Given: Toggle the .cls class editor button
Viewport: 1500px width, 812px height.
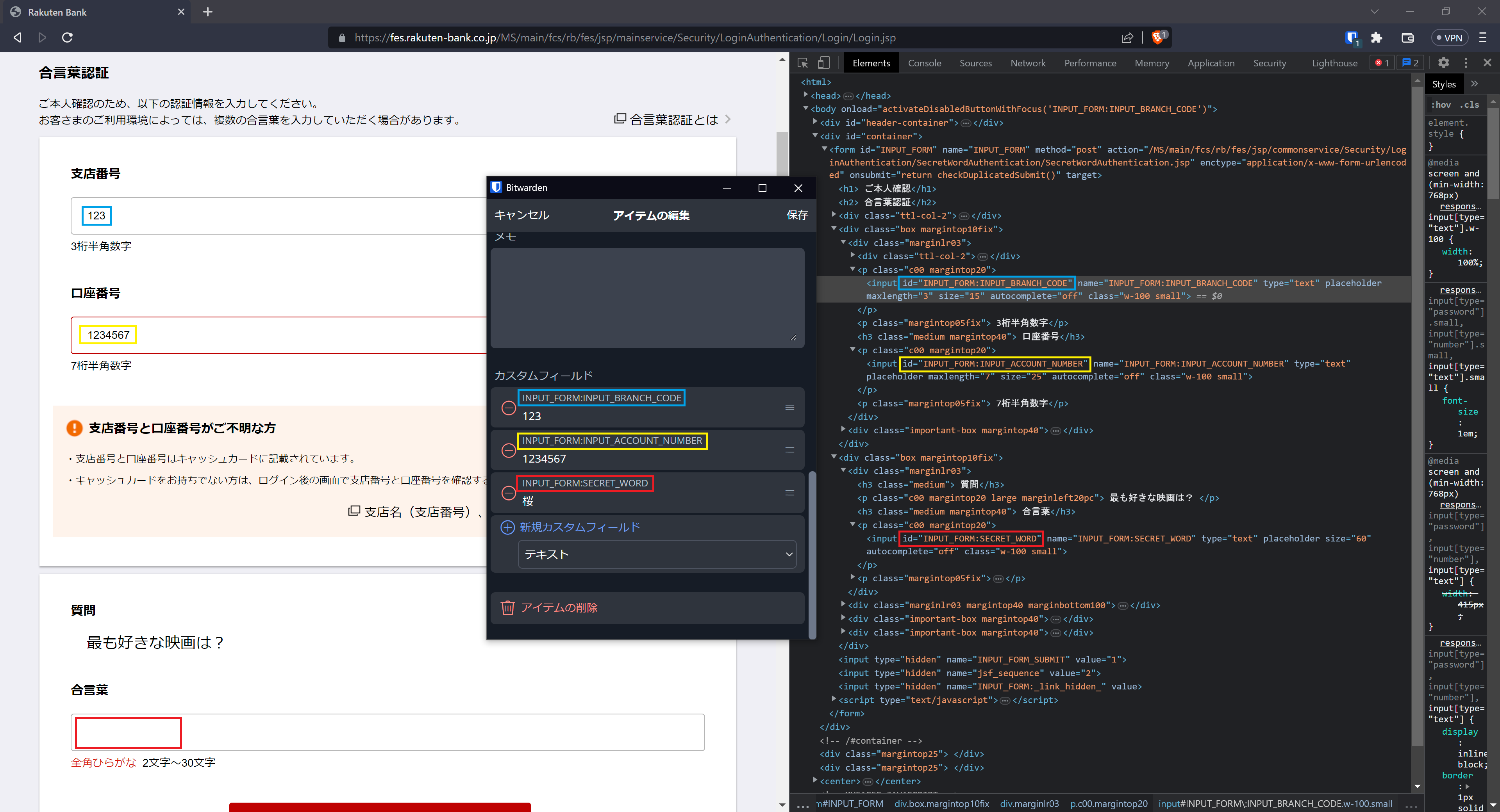Looking at the screenshot, I should point(1469,105).
